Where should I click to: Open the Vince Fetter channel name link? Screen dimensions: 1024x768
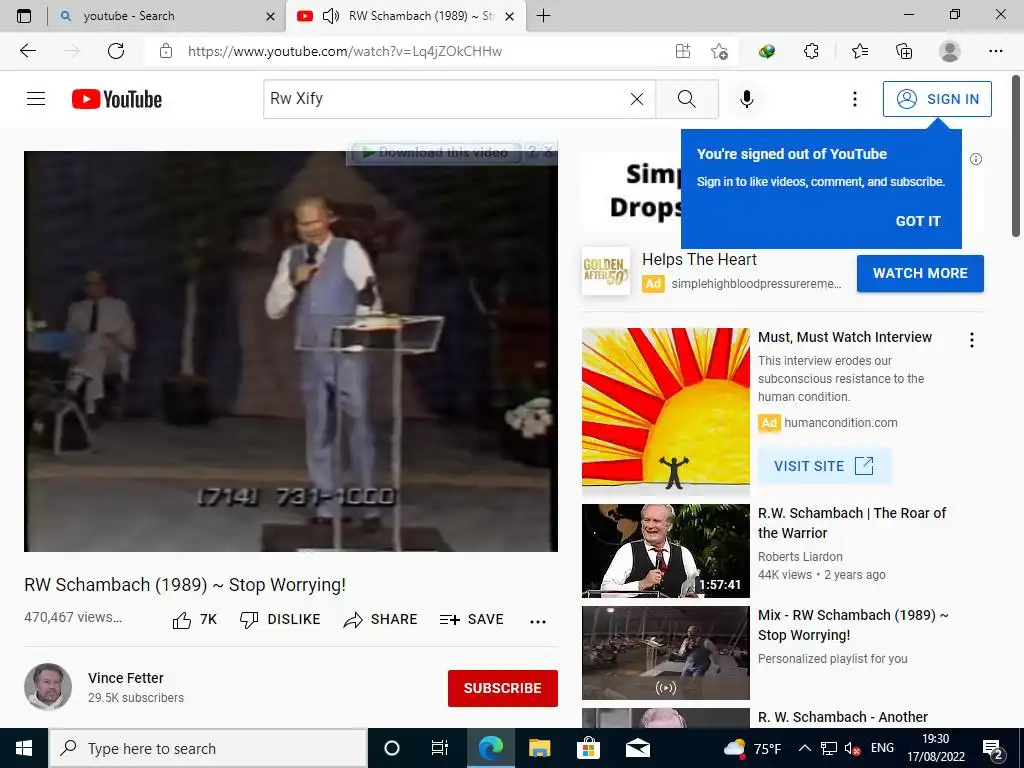(125, 678)
